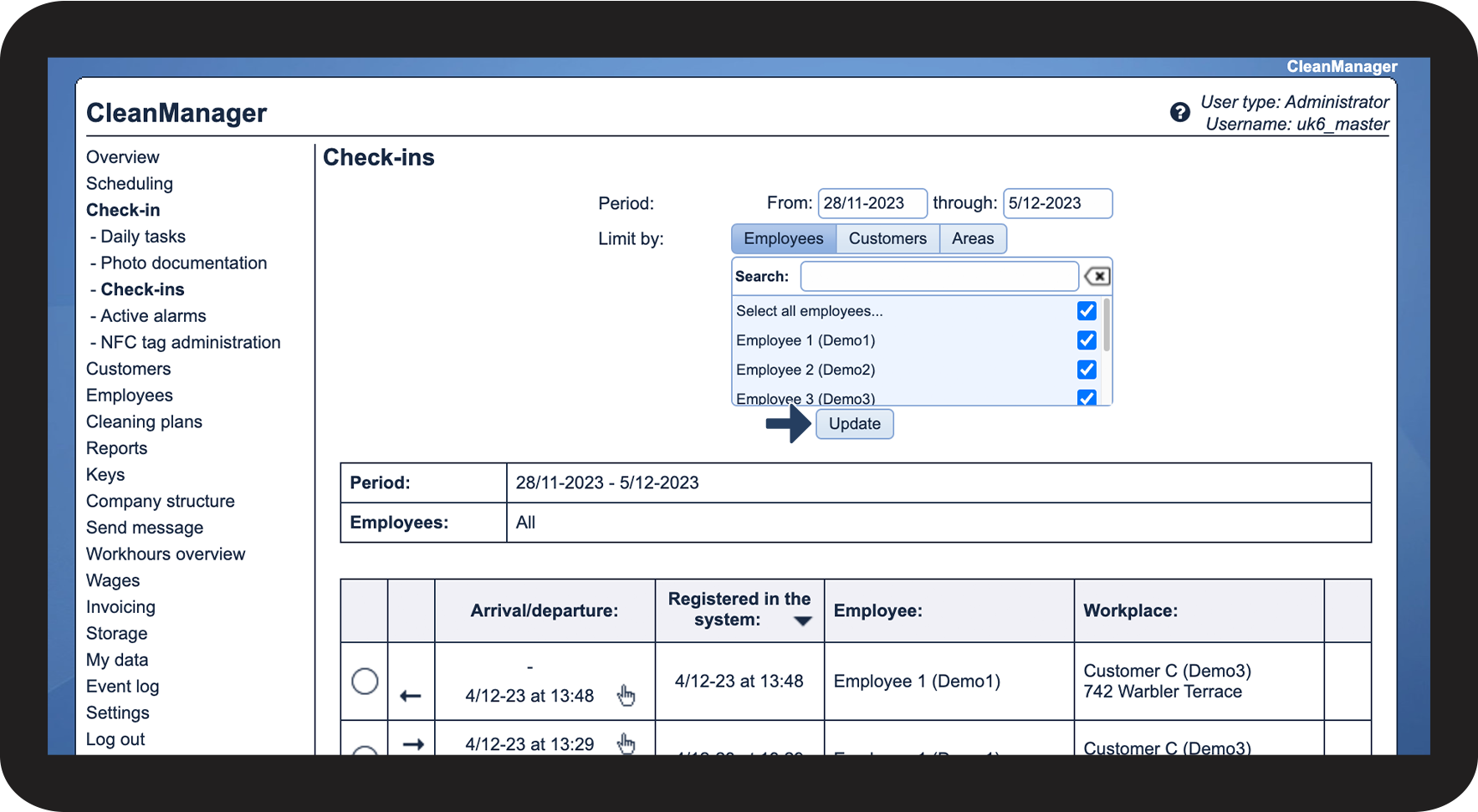1478x812 pixels.
Task: Click the hand icon beside 13:48 arrival
Action: coord(626,695)
